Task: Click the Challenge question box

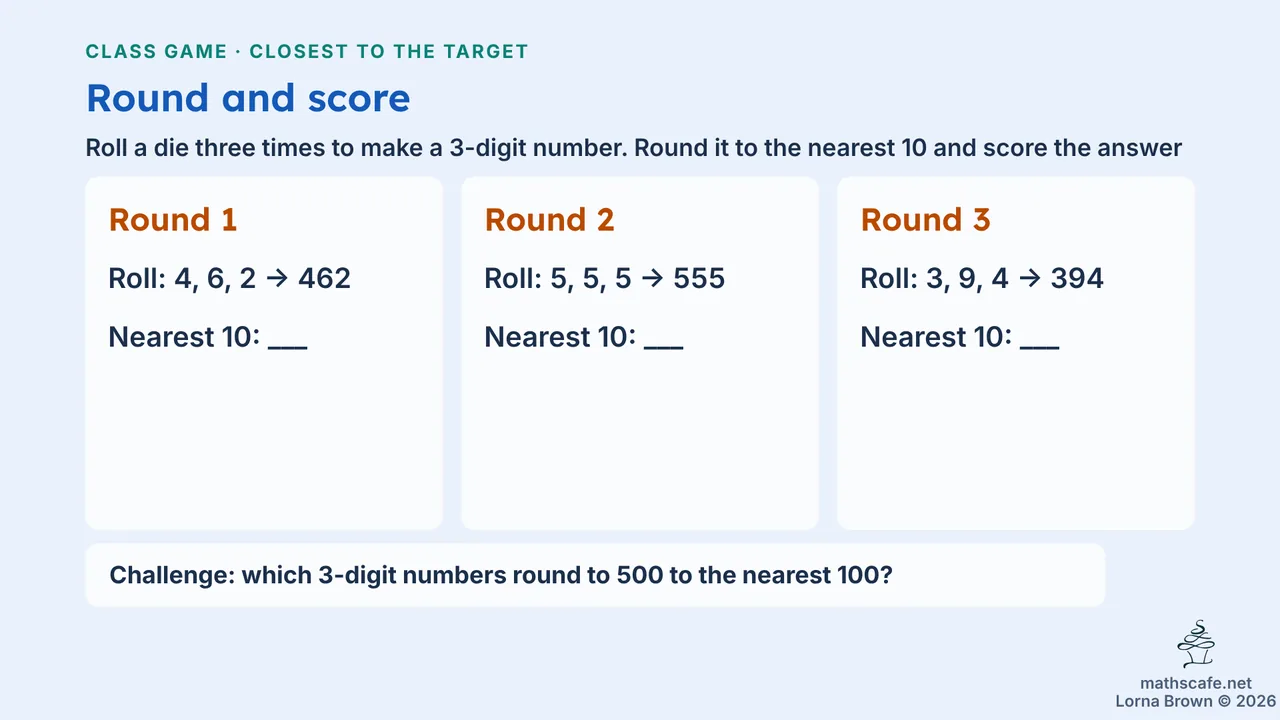Action: (596, 575)
